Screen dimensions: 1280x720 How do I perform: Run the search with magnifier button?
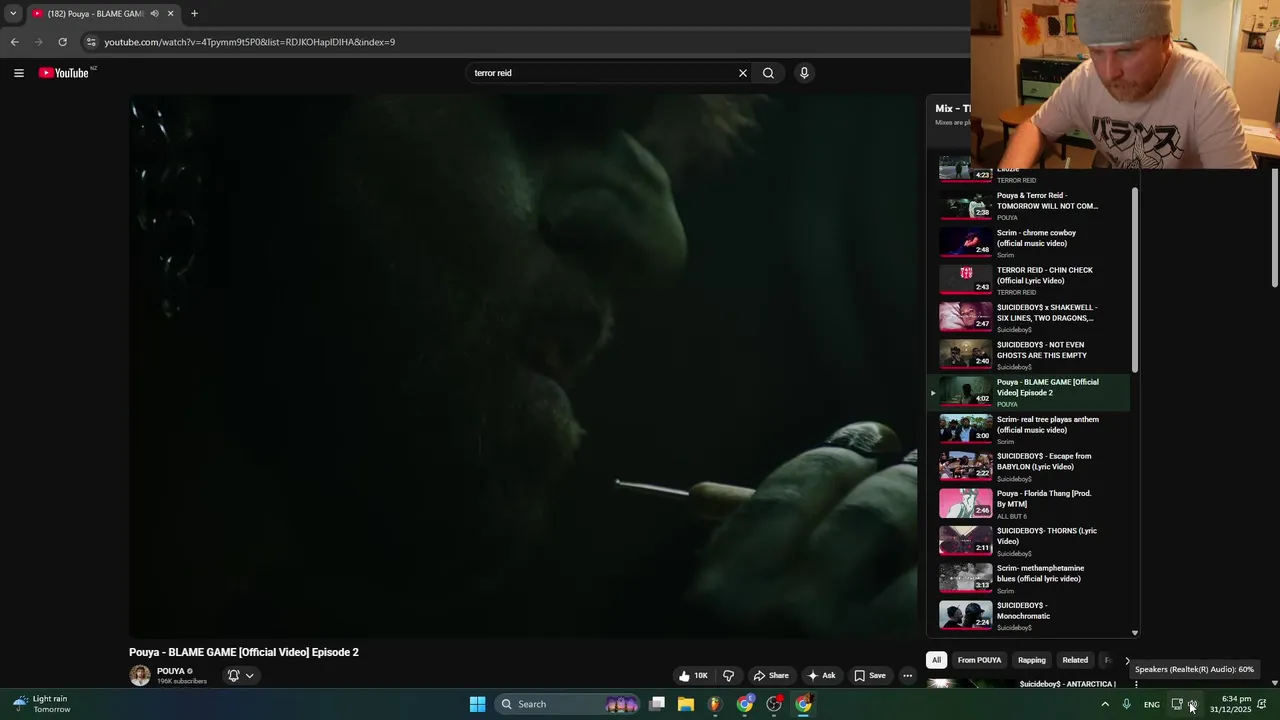point(768,73)
